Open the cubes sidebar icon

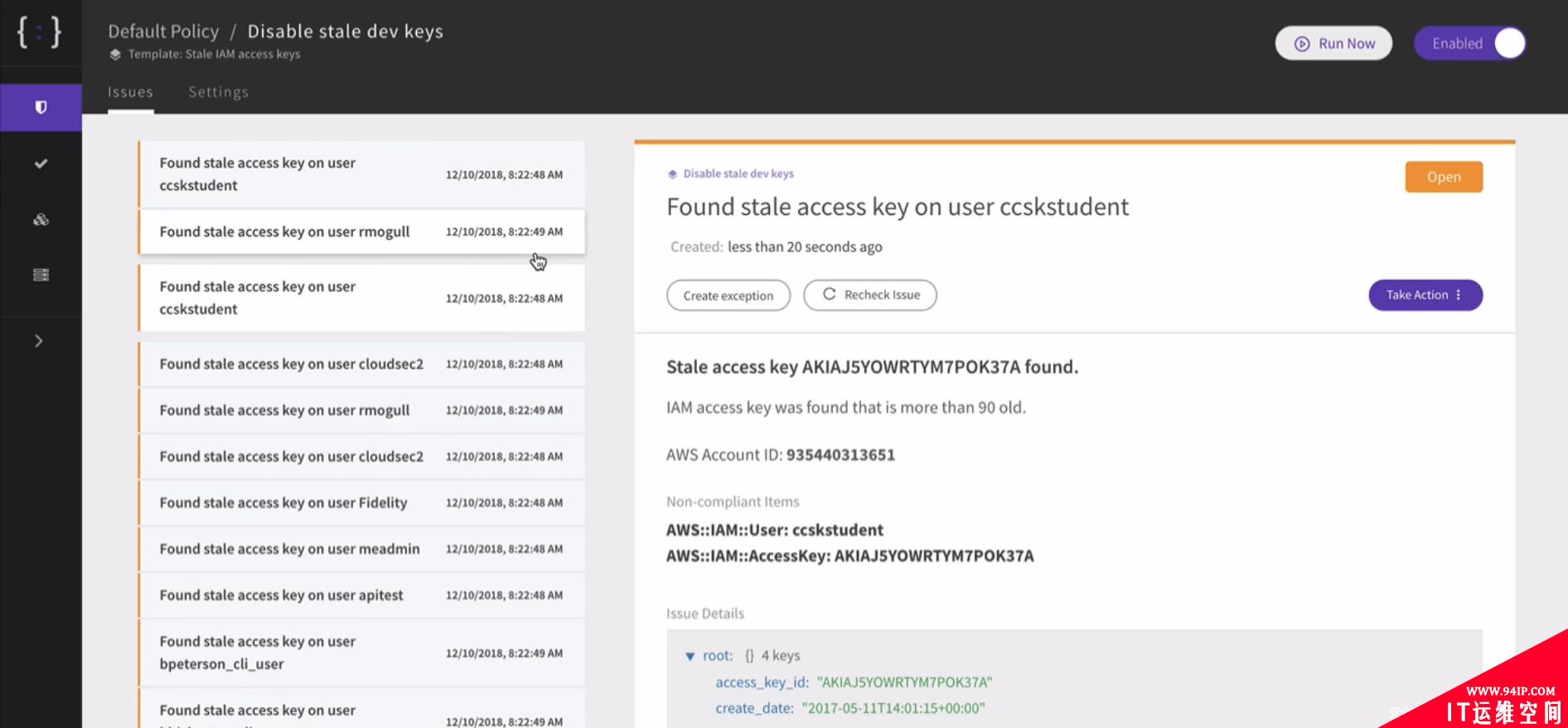click(41, 220)
